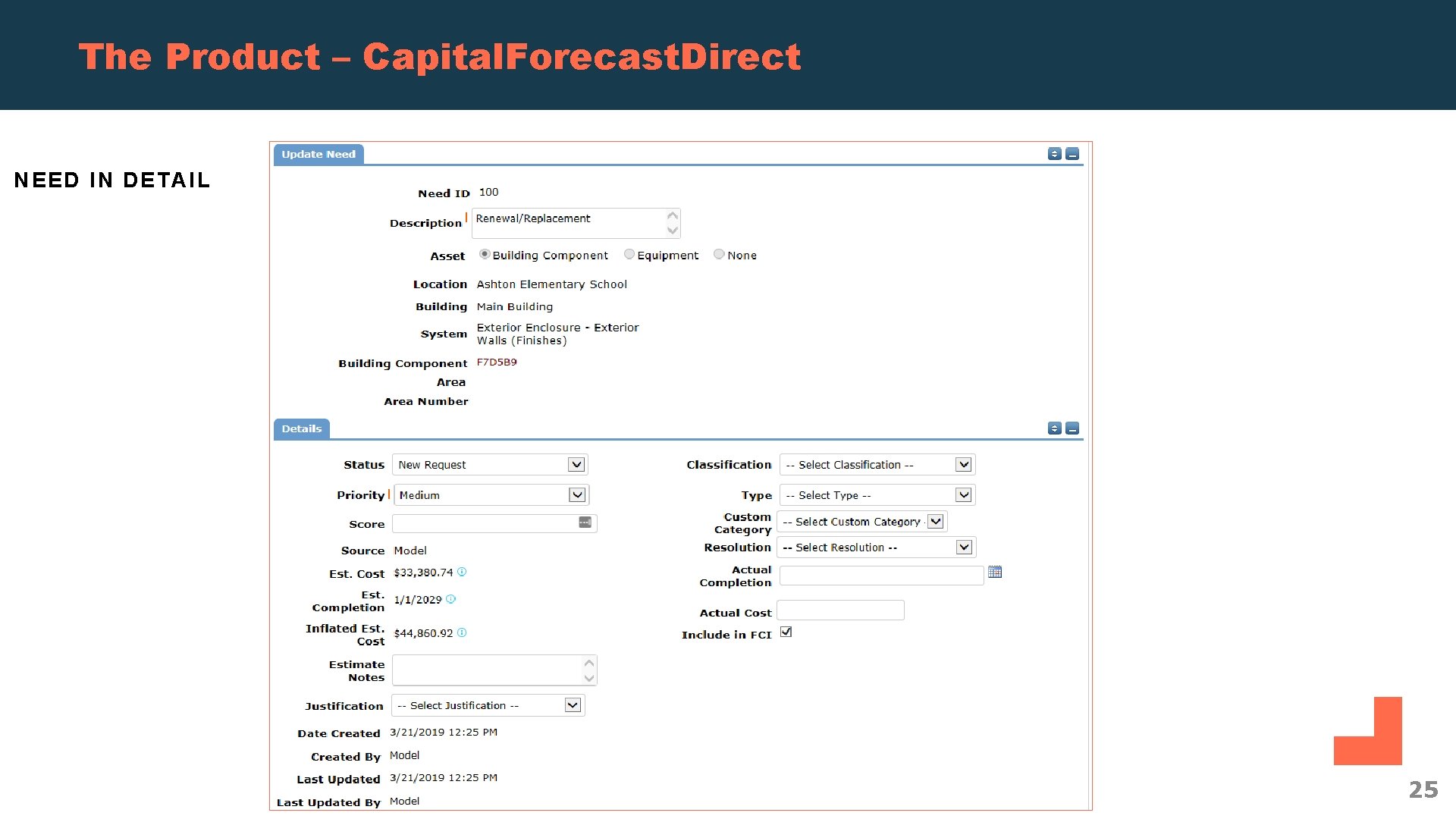The width and height of the screenshot is (1456, 819).
Task: Open the F7D5B9 building component link
Action: click(497, 362)
